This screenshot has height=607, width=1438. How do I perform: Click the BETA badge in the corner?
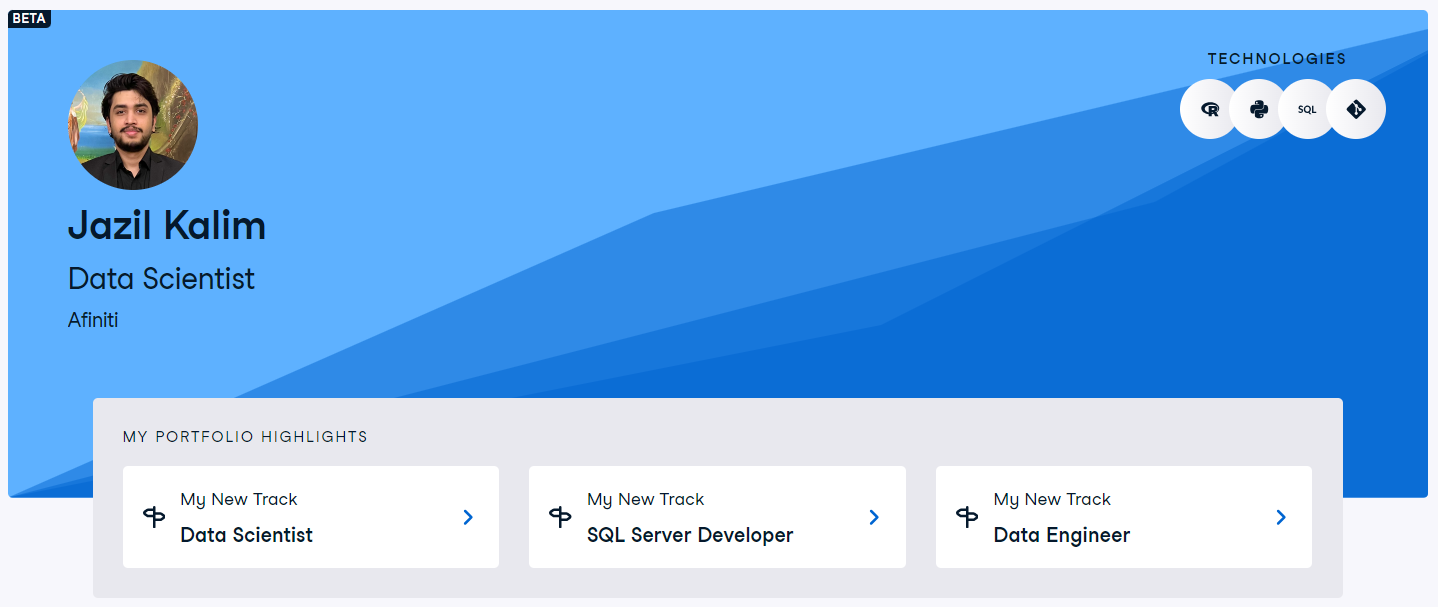(29, 18)
